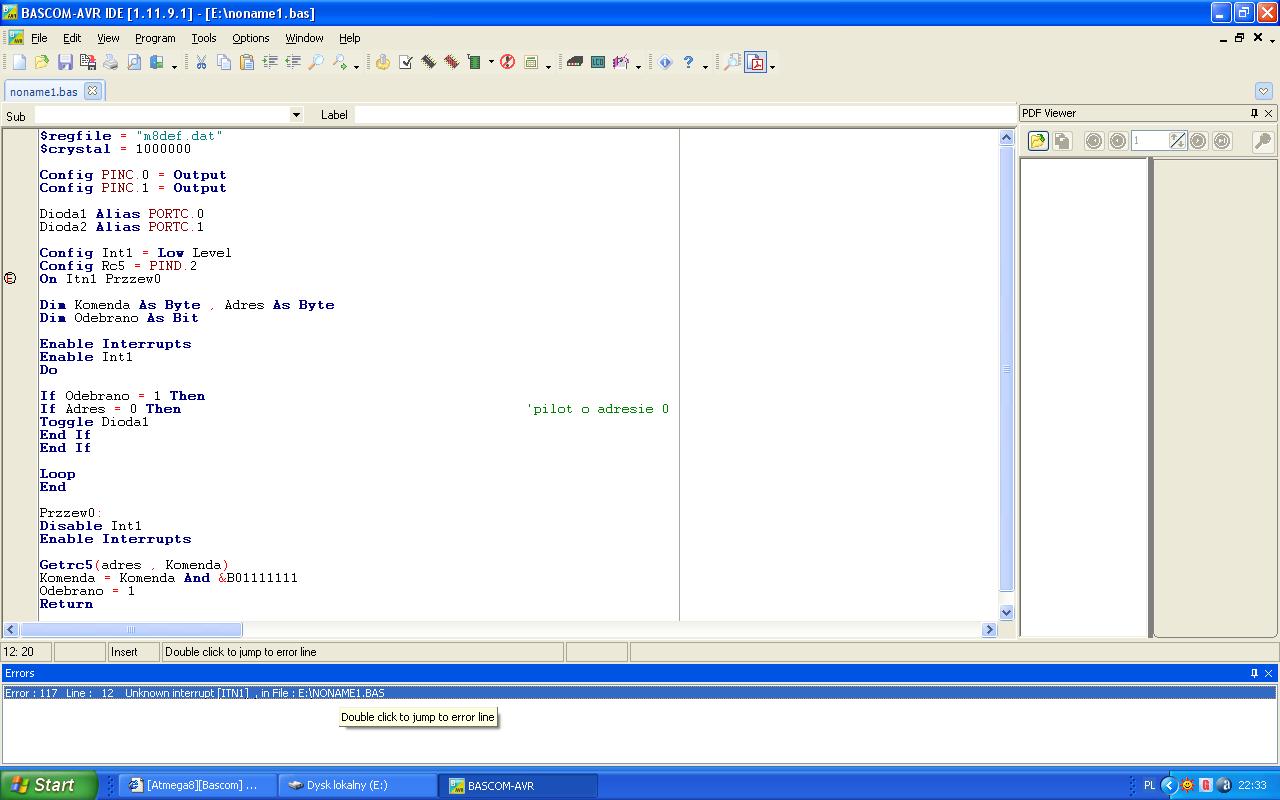Open a file with the folder icon
The image size is (1280, 800).
pyautogui.click(x=42, y=62)
